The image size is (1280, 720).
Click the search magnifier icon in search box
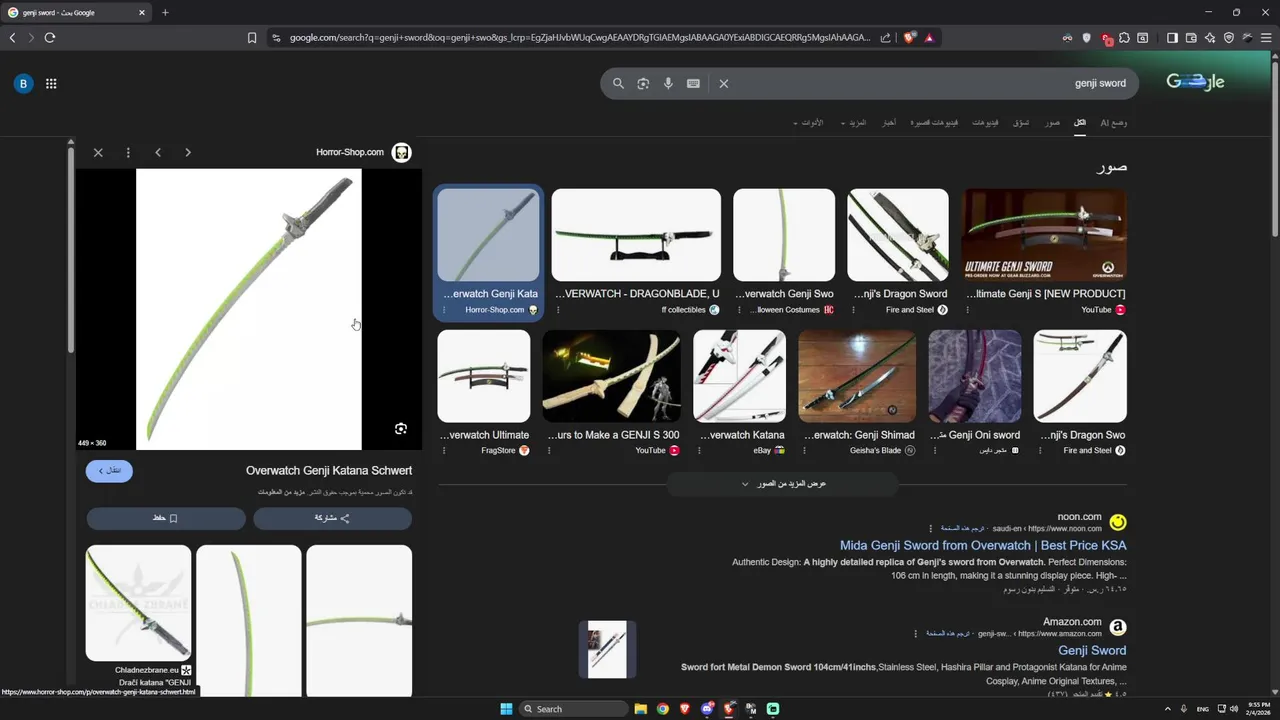tap(618, 84)
